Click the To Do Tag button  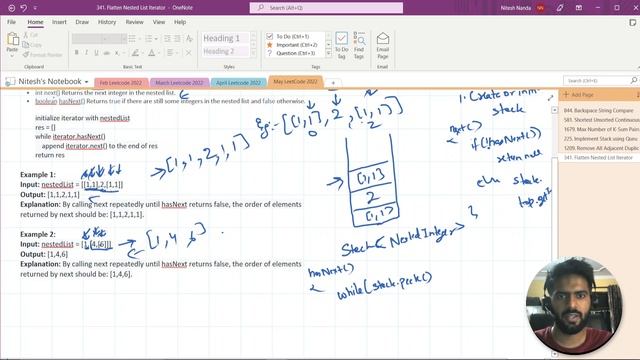coord(342,45)
